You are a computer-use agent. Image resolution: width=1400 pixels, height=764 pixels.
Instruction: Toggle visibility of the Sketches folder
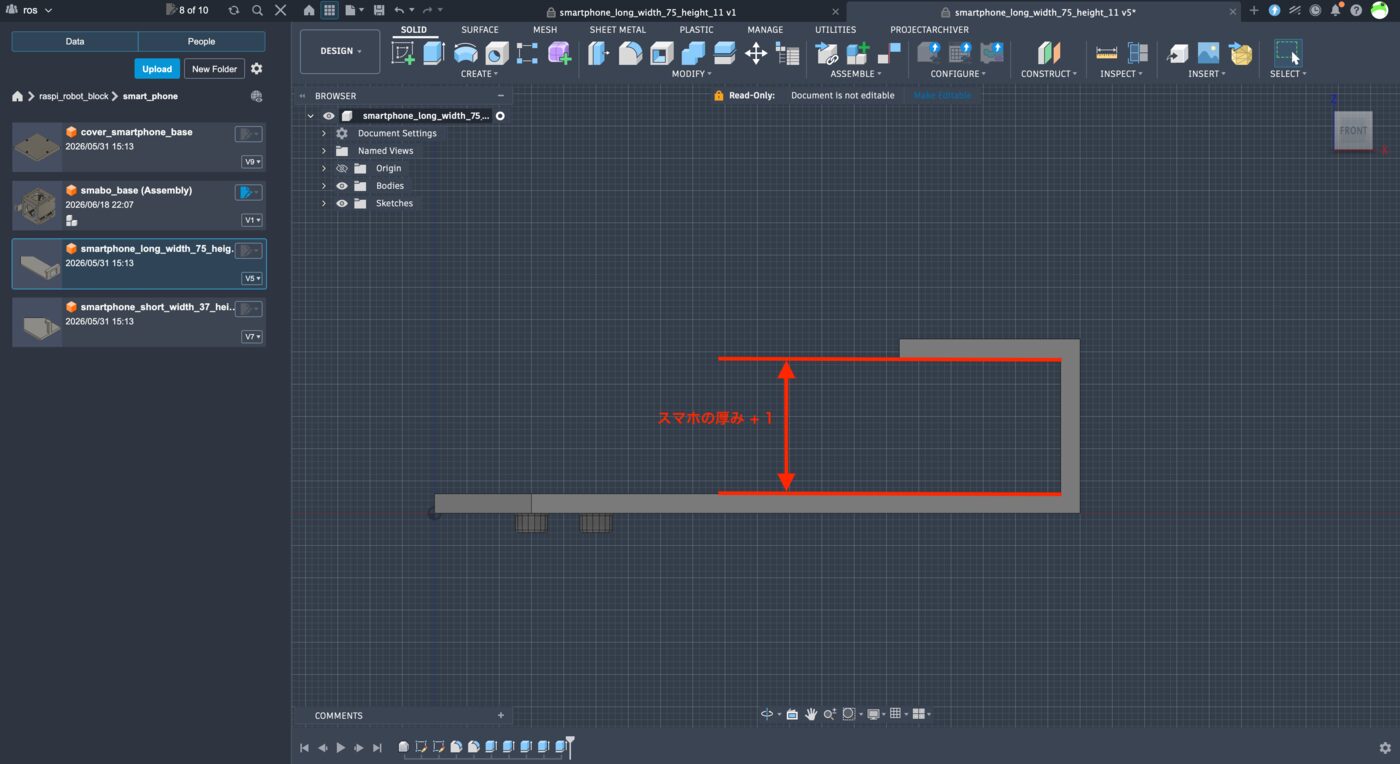342,203
